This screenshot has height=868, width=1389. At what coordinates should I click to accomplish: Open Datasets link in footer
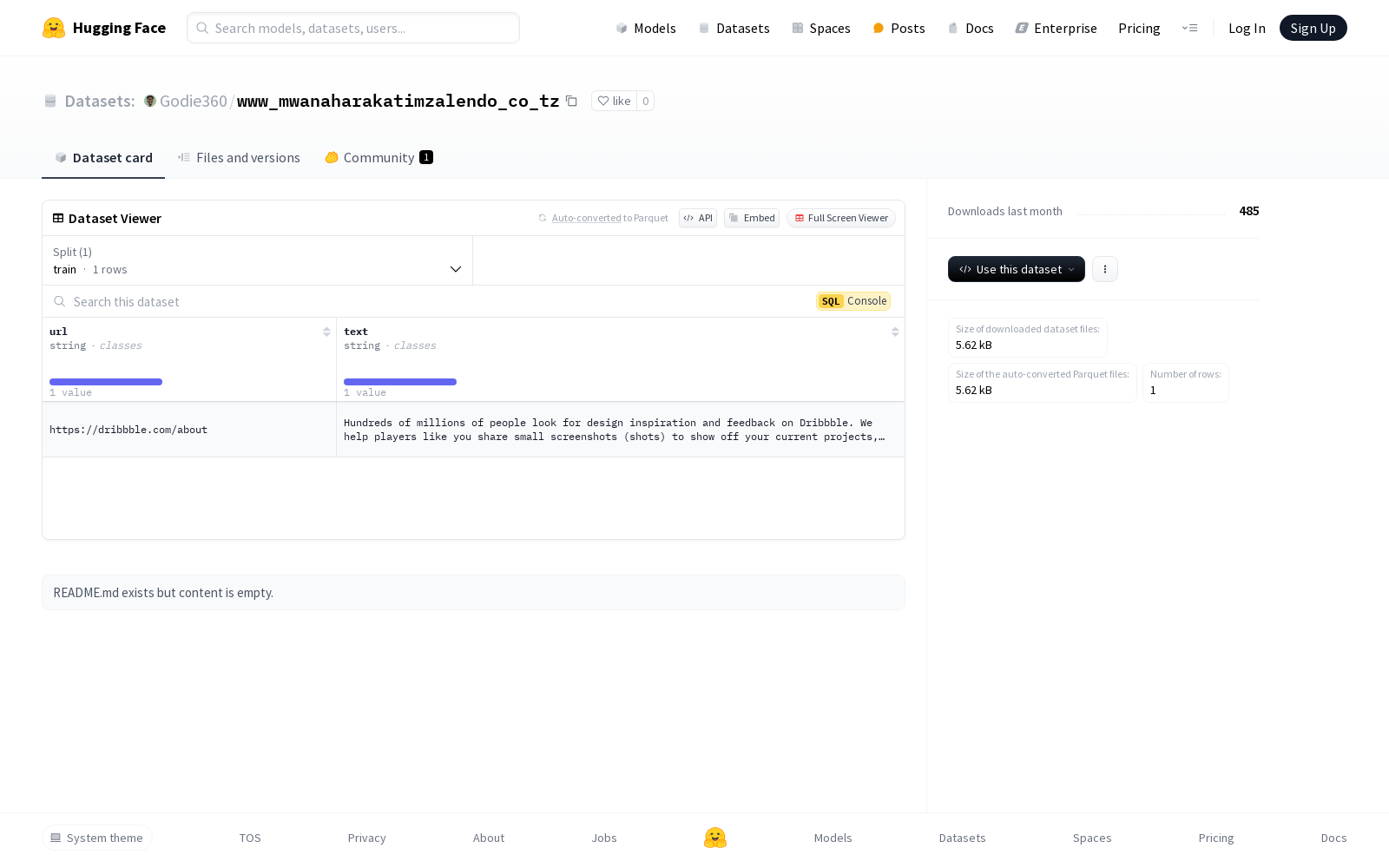pos(963,838)
